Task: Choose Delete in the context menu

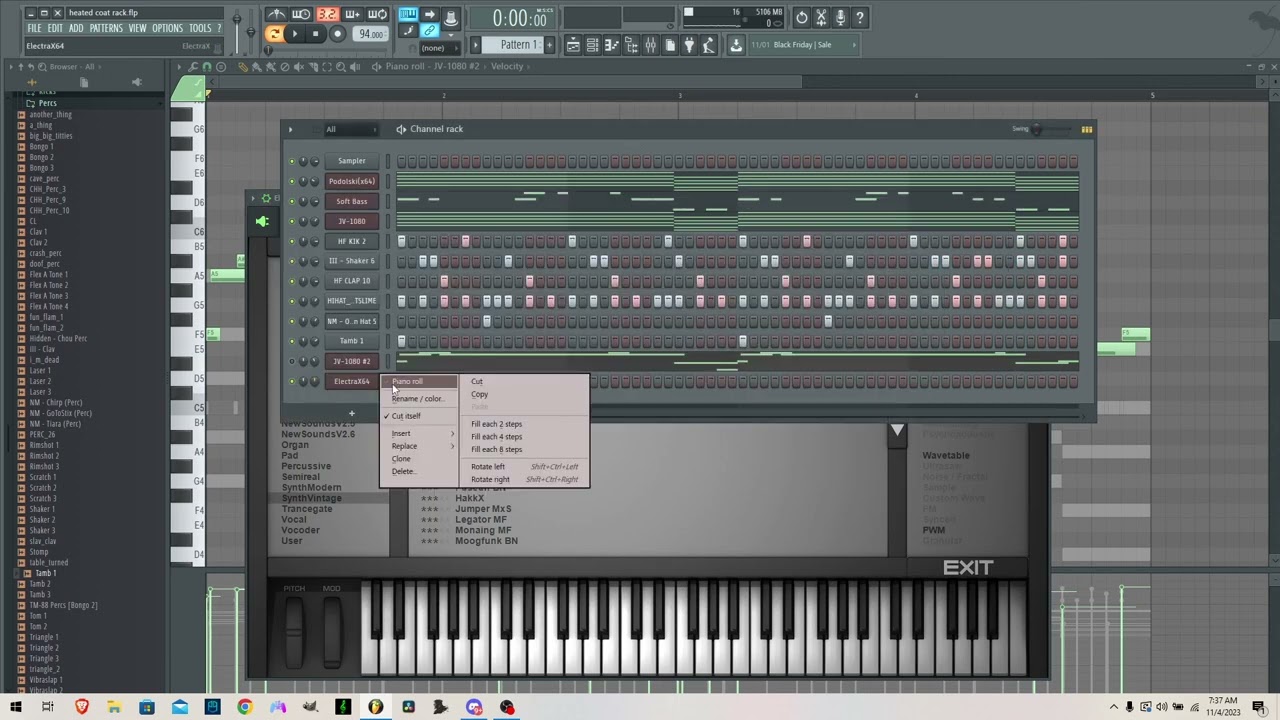Action: coord(418,472)
